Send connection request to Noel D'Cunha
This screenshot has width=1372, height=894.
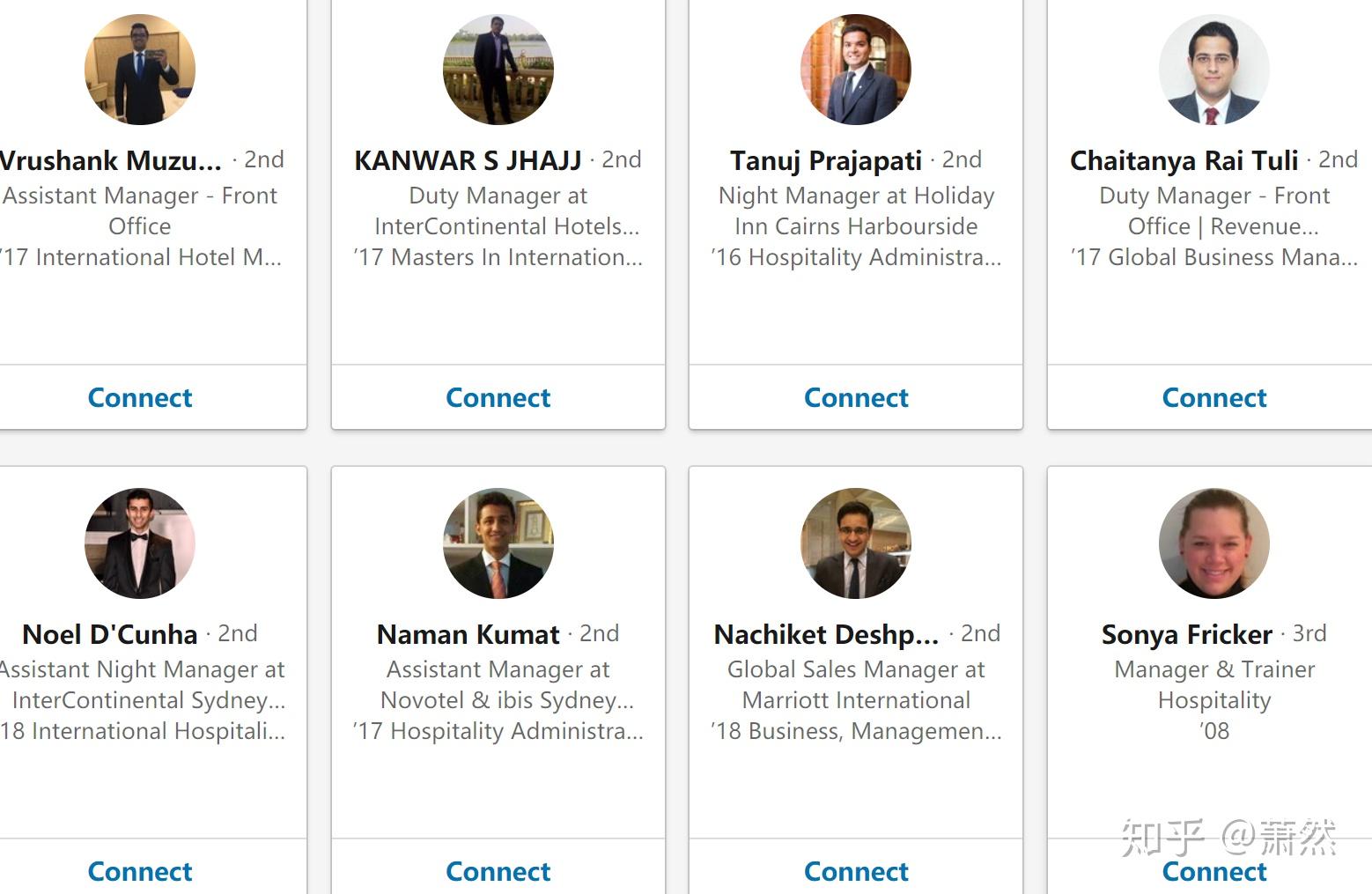[x=140, y=871]
